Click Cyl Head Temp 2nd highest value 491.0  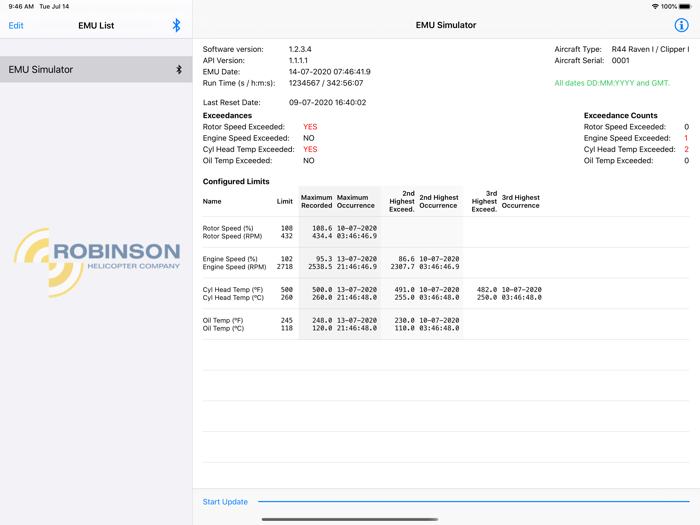pos(404,290)
